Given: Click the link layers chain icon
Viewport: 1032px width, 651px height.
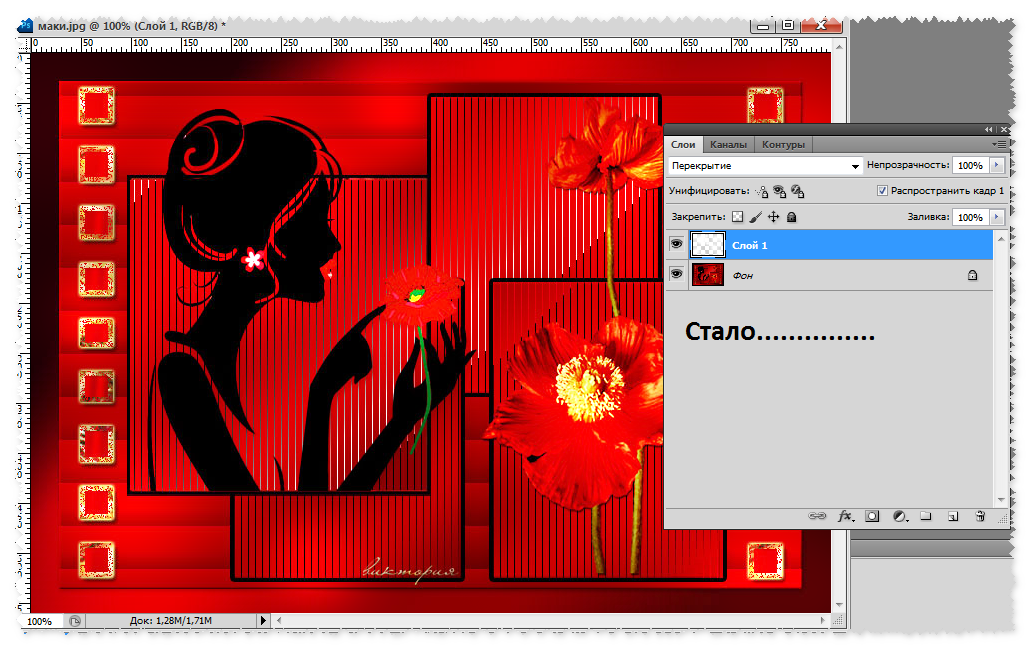Looking at the screenshot, I should [x=816, y=516].
